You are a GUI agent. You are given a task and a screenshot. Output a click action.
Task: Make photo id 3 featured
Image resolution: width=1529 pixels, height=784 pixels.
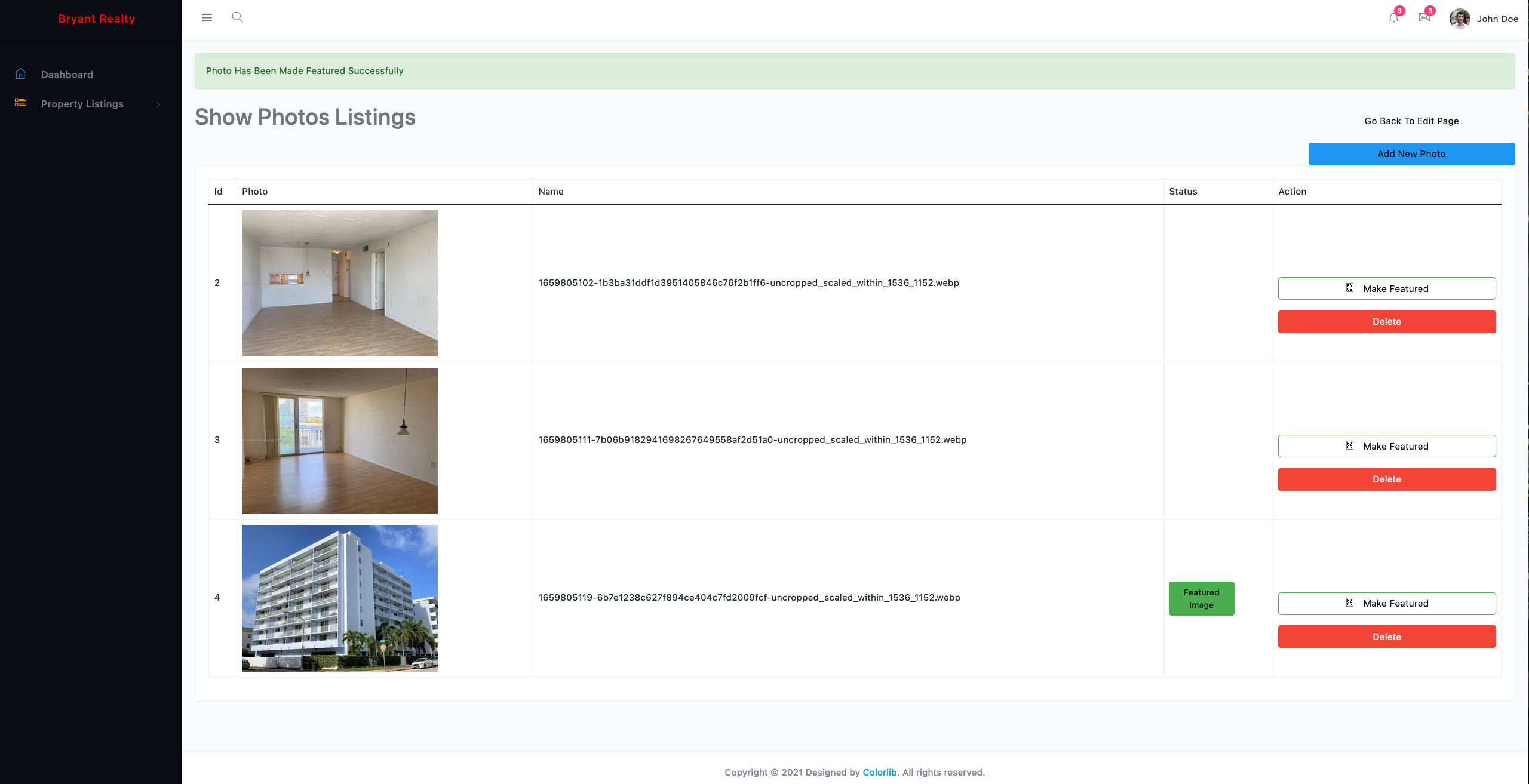[x=1387, y=446]
